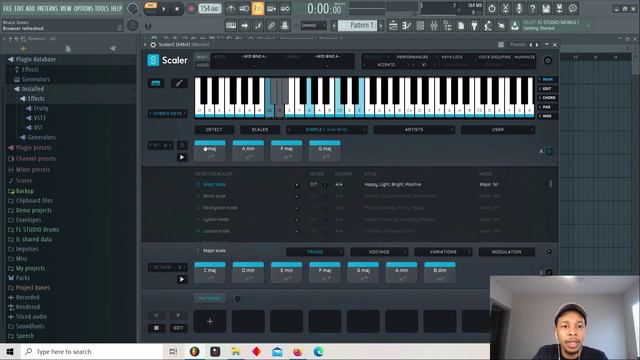This screenshot has height=360, width=640.
Task: Click the microphone recording icon in toolbar
Action: 519,8
